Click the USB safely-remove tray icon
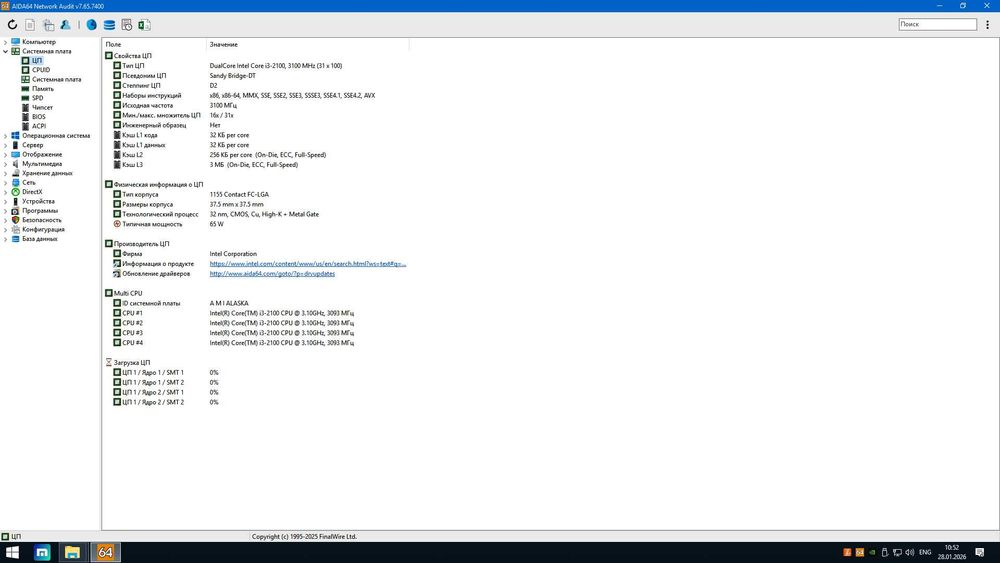Image resolution: width=1000 pixels, height=563 pixels. click(885, 552)
